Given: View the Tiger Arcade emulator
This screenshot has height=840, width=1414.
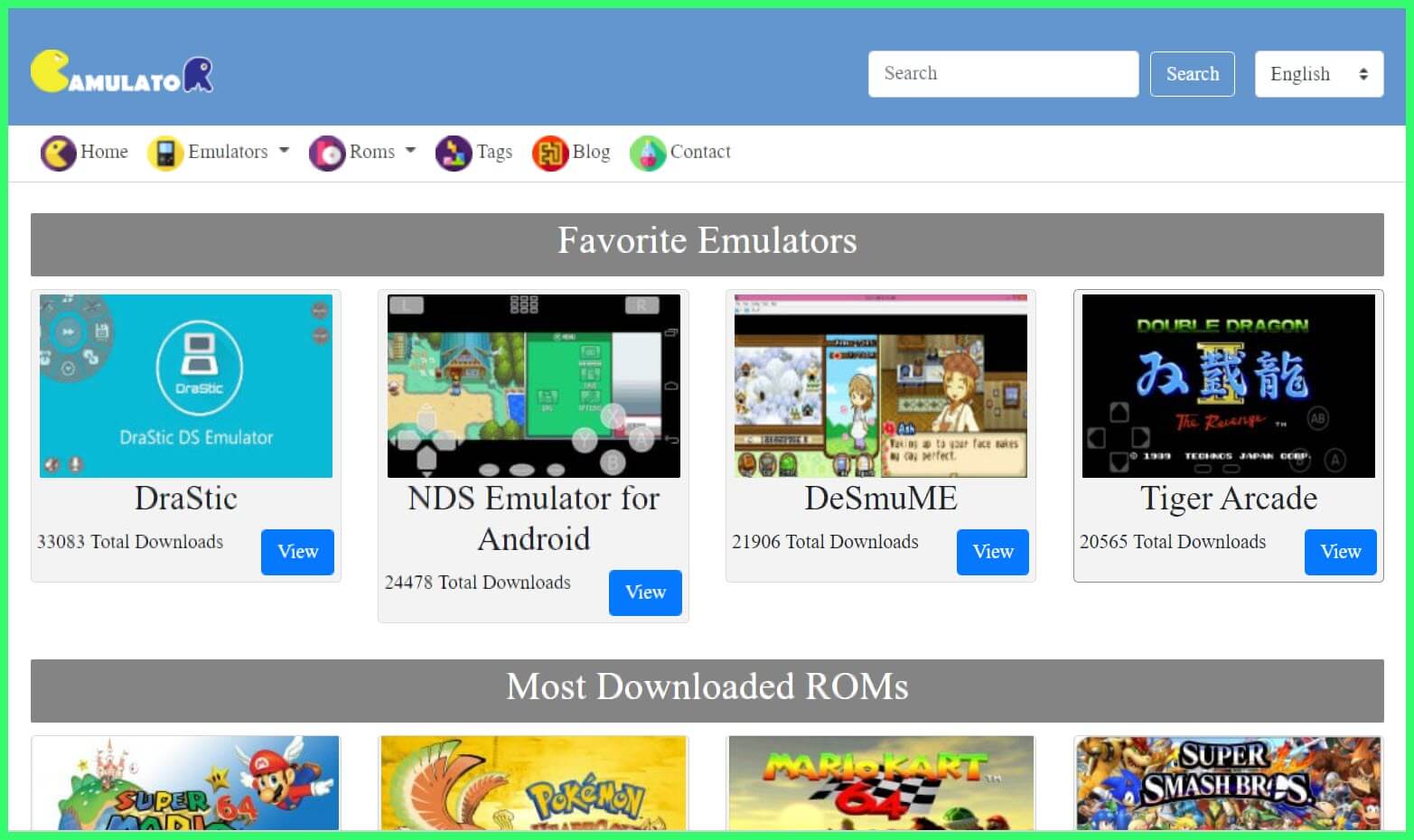Looking at the screenshot, I should coord(1340,552).
